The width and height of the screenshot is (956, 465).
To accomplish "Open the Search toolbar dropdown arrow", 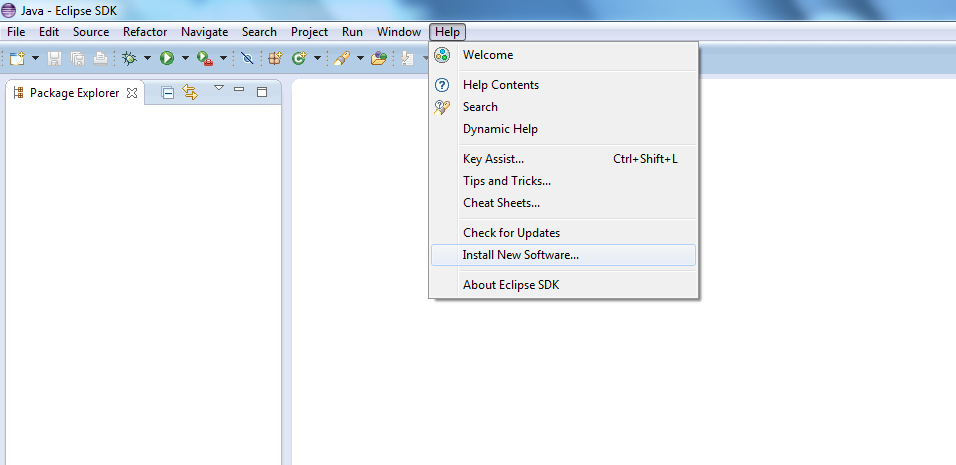I will [x=360, y=59].
